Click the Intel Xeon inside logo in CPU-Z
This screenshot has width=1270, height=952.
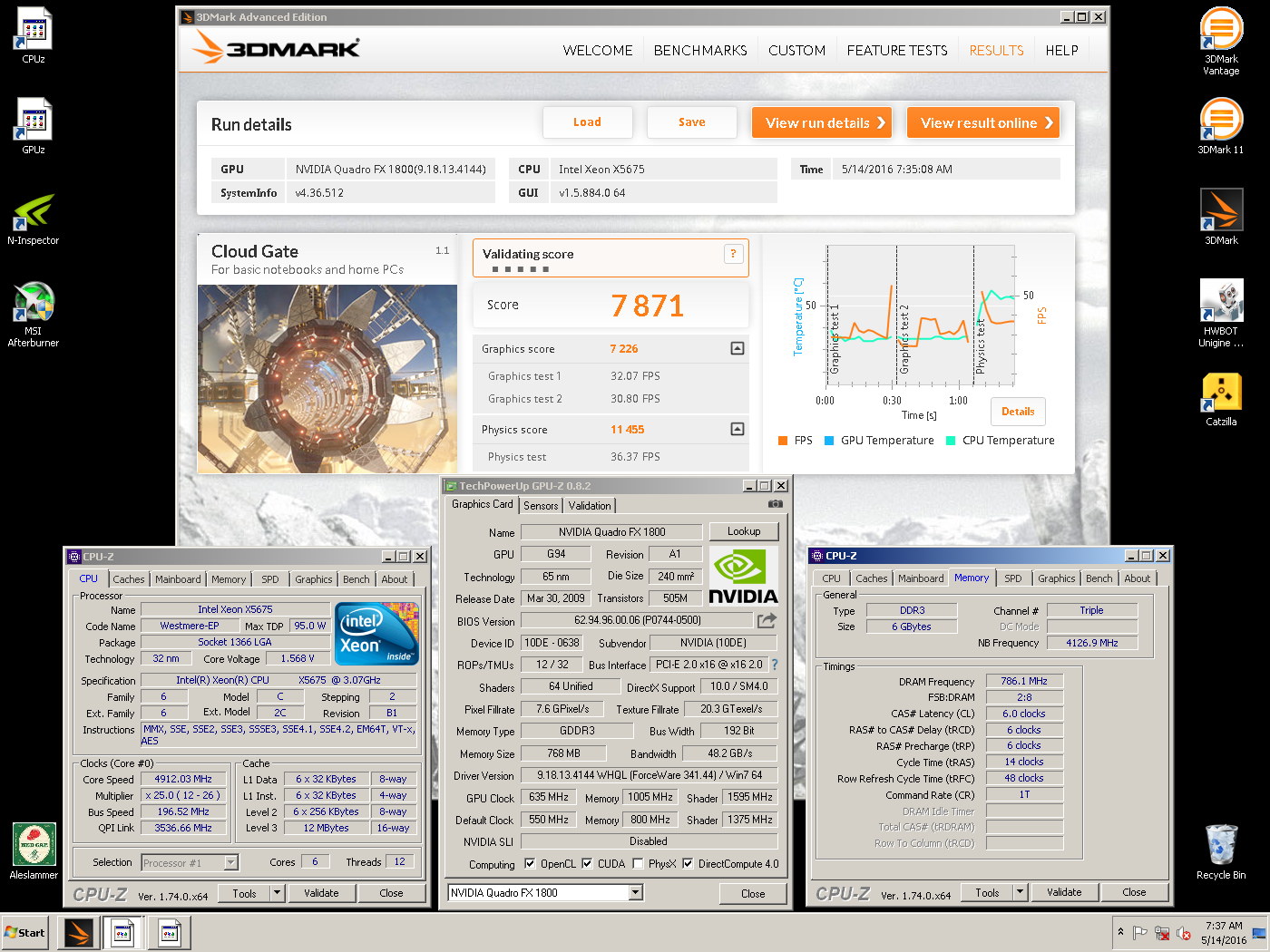pos(376,633)
